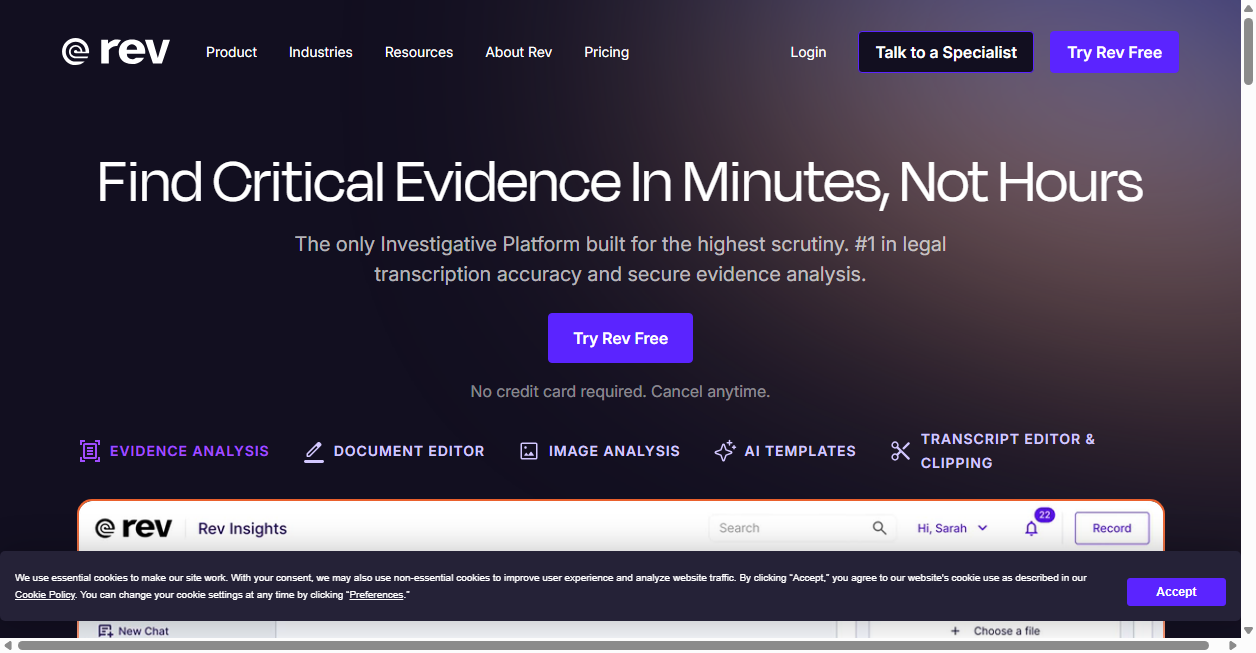Open the Resources navigation menu
Viewport: 1256px width, 653px height.
419,52
